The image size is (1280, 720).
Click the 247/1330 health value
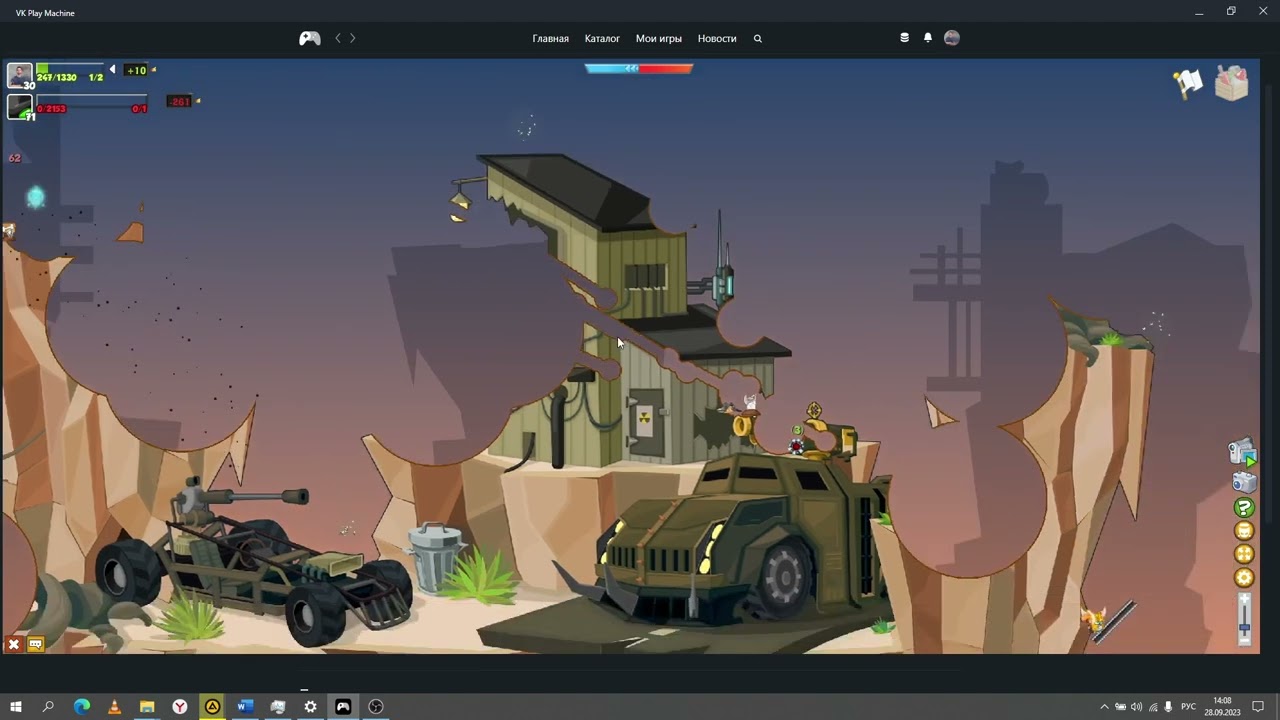[57, 77]
